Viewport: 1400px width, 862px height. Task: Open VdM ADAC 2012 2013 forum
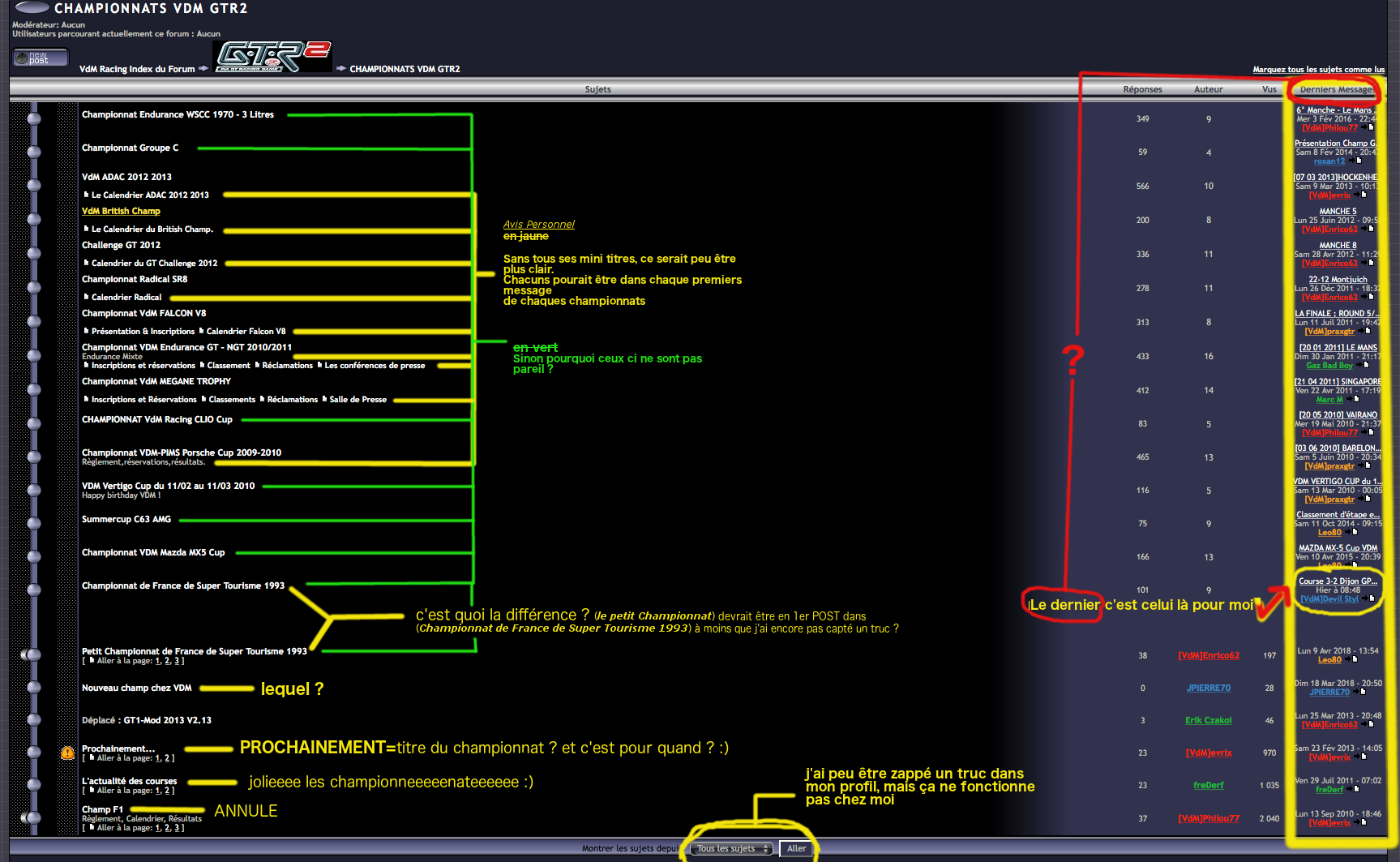[126, 177]
